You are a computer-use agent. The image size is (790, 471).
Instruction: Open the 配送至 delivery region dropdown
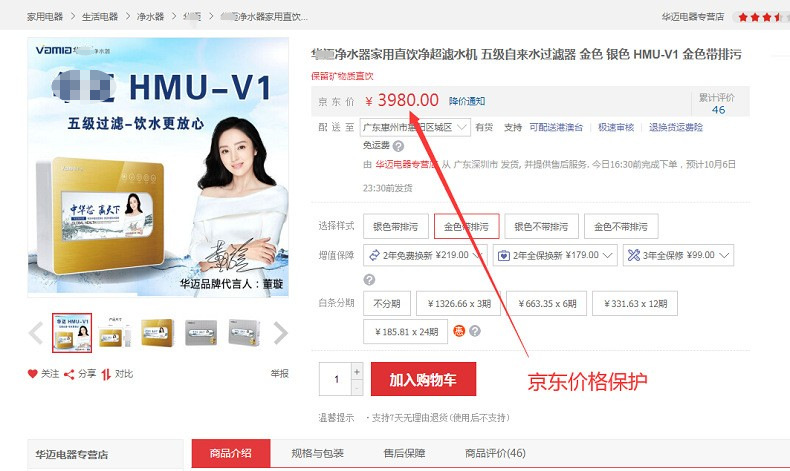click(415, 127)
